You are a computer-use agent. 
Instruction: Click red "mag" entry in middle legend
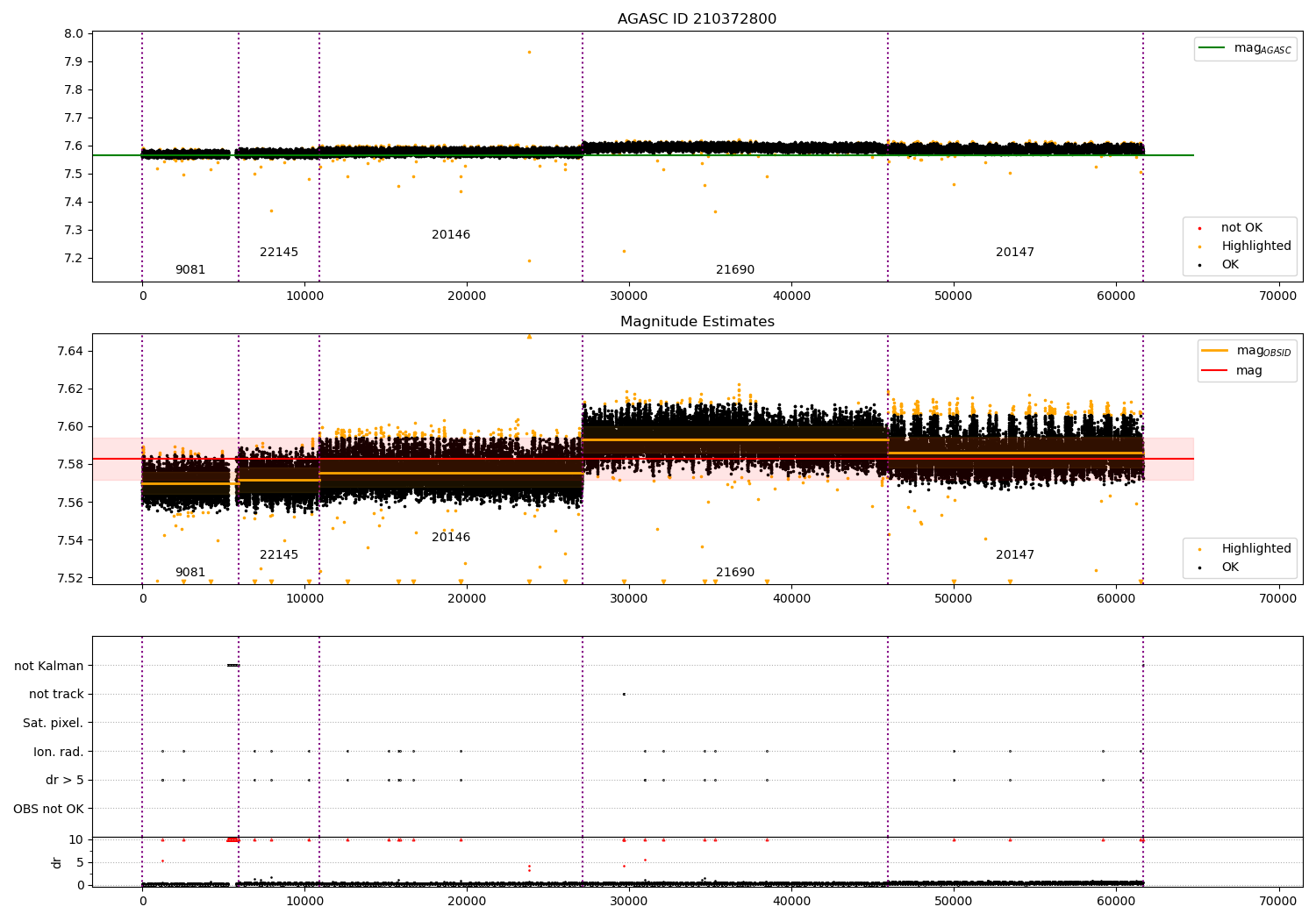point(1249,371)
